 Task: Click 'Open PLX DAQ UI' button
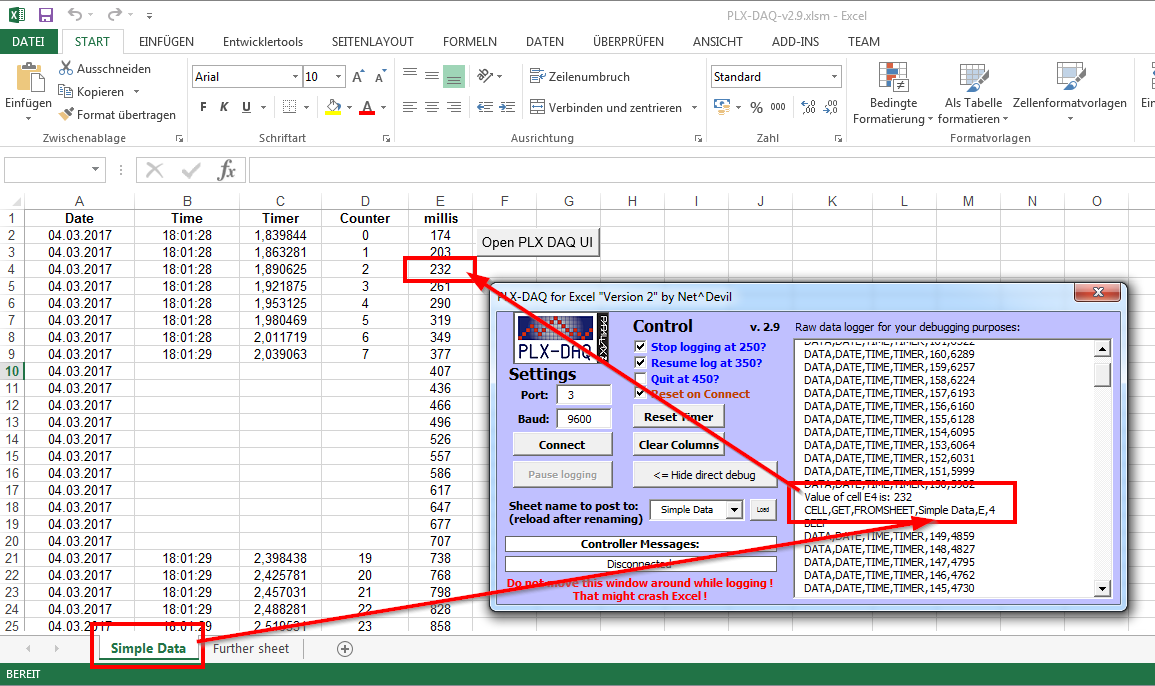(537, 242)
